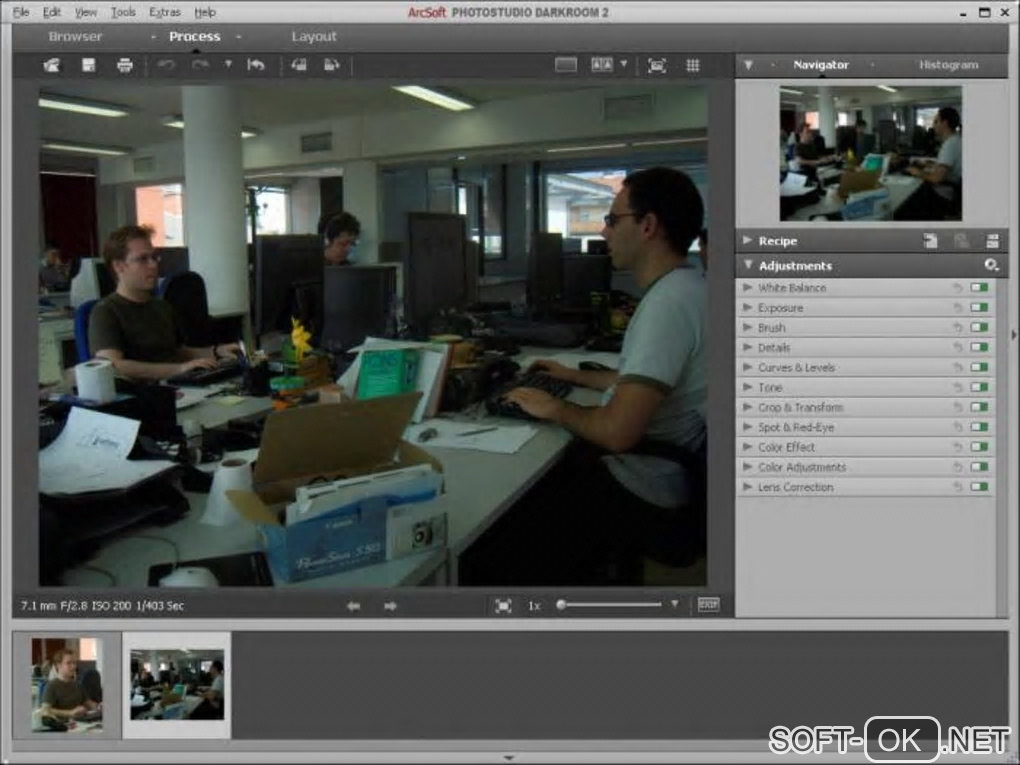Reset the Lens Correction settings icon
This screenshot has height=765, width=1020.
click(x=958, y=487)
